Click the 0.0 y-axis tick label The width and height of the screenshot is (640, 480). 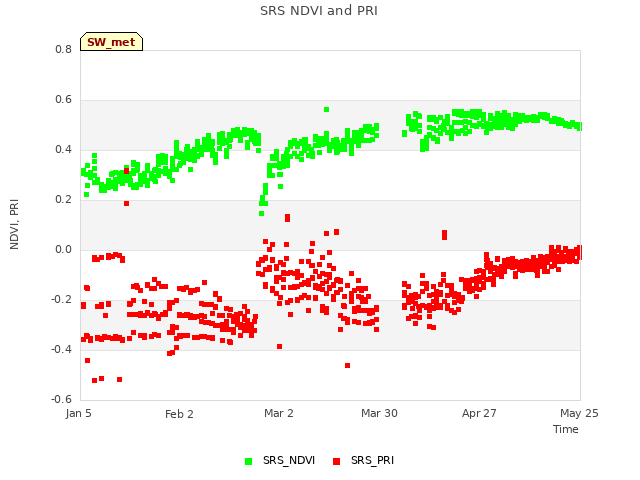63,249
